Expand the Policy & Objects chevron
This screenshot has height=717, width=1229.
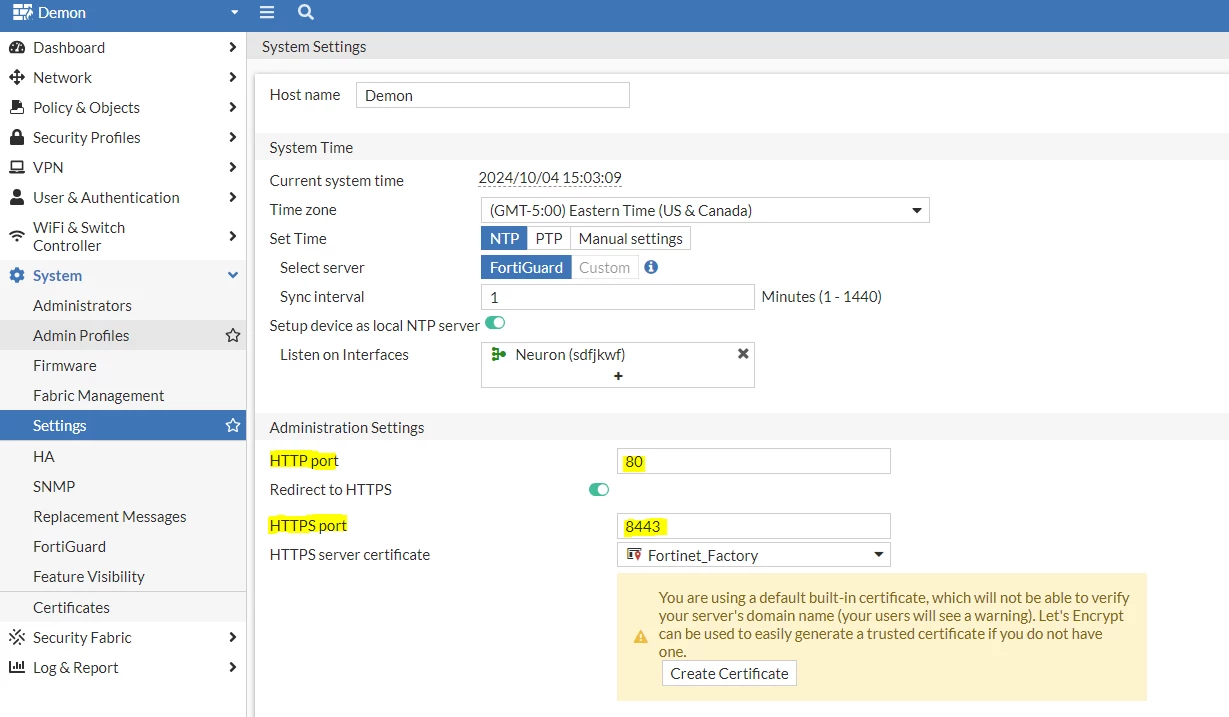point(232,107)
